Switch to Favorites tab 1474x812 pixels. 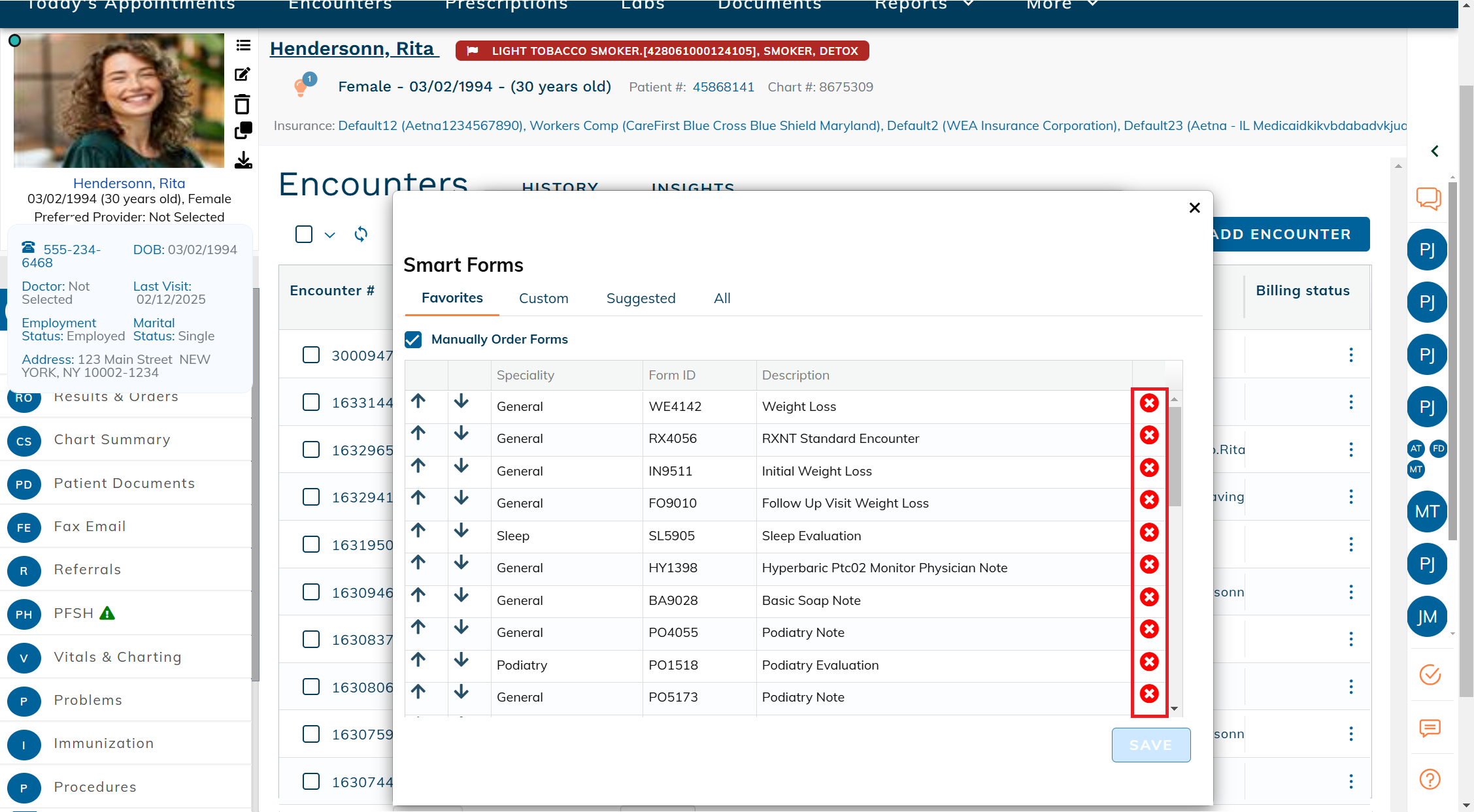pyautogui.click(x=452, y=298)
